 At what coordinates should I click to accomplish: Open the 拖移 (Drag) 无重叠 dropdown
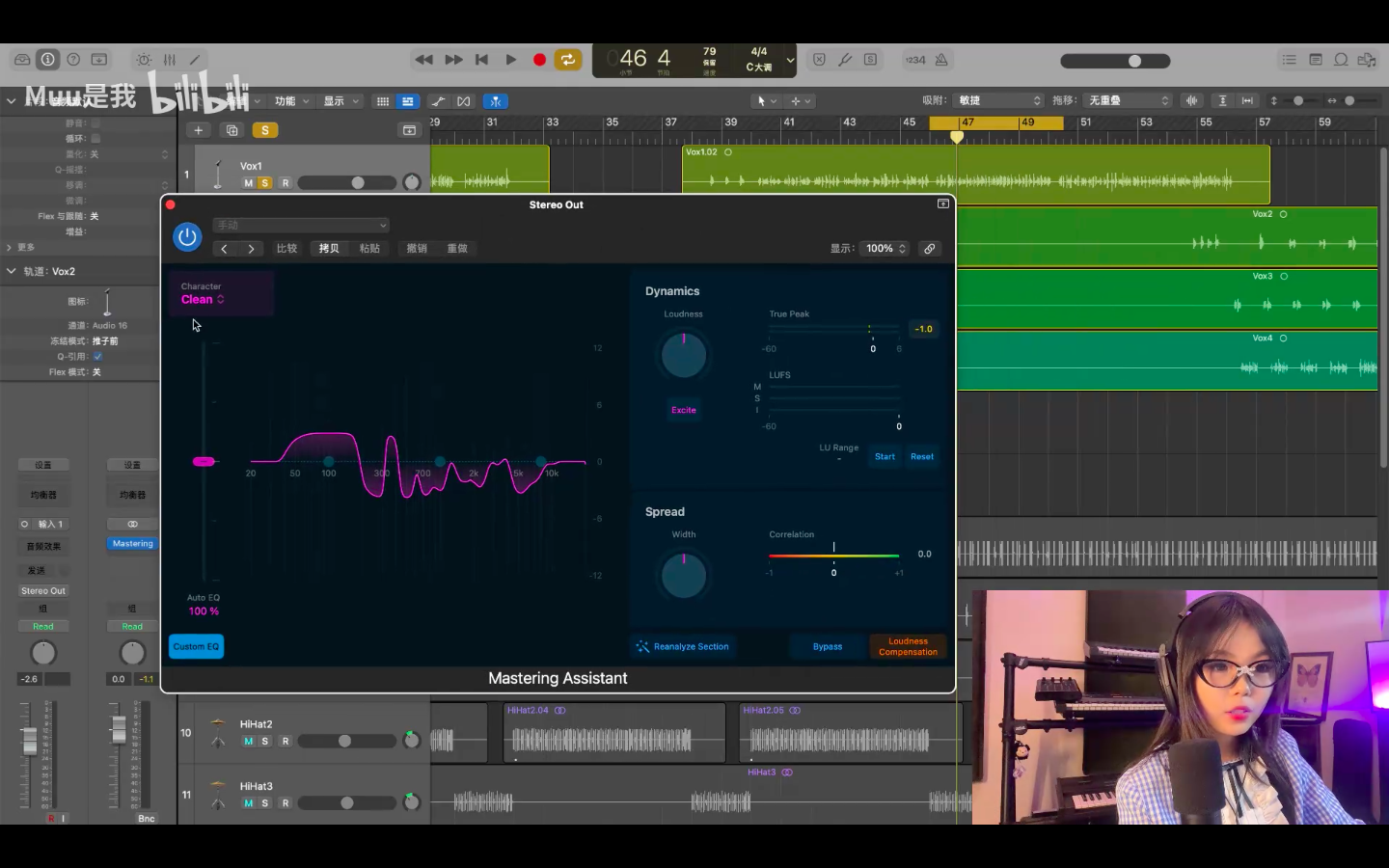(1128, 100)
